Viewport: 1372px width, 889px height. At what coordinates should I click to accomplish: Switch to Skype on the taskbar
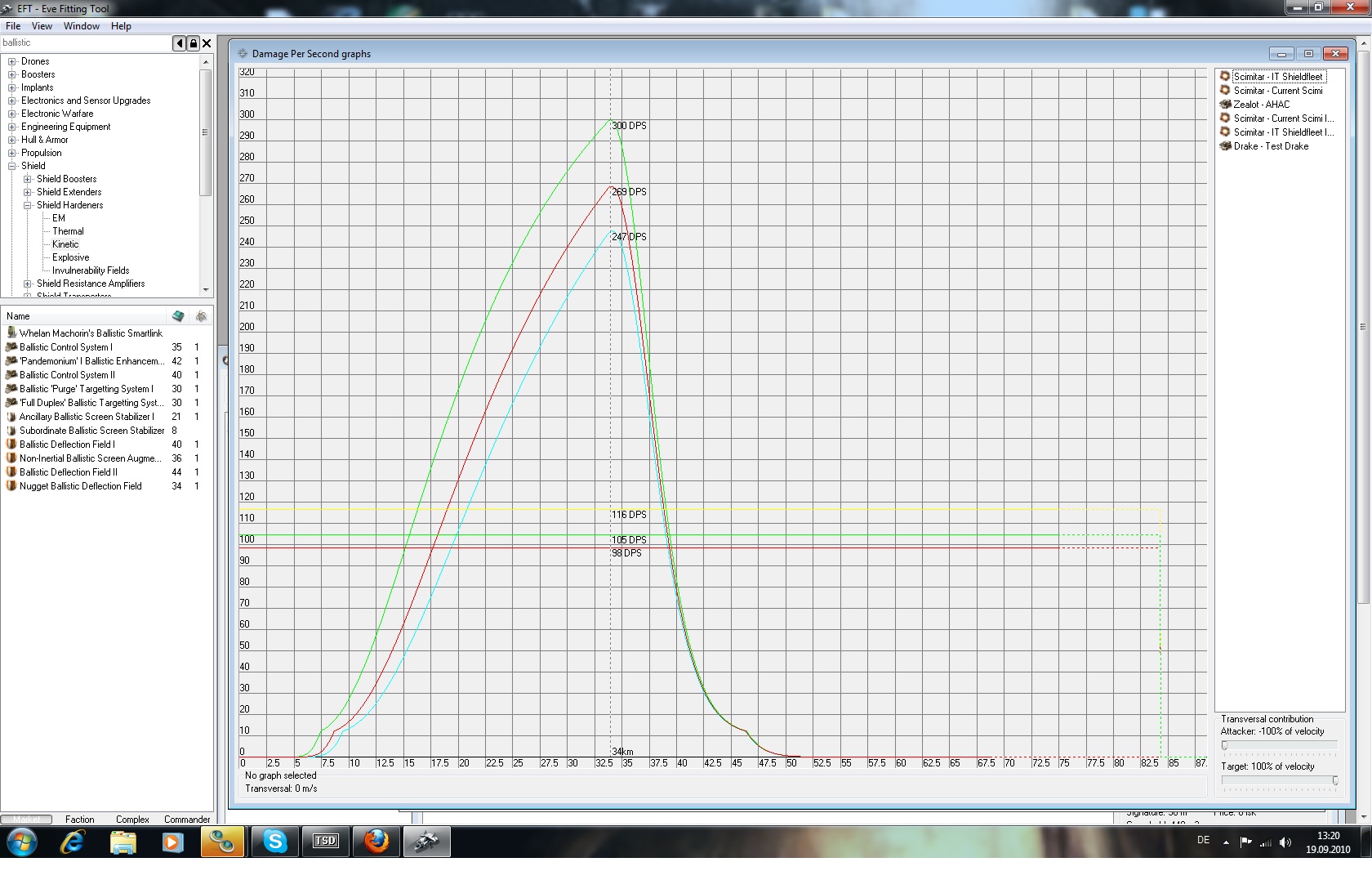(x=275, y=842)
